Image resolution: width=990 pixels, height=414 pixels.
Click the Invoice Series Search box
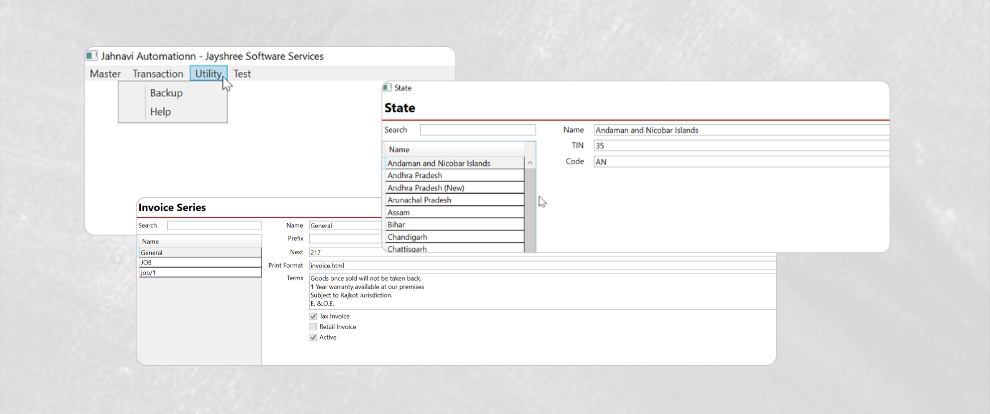[x=213, y=226]
